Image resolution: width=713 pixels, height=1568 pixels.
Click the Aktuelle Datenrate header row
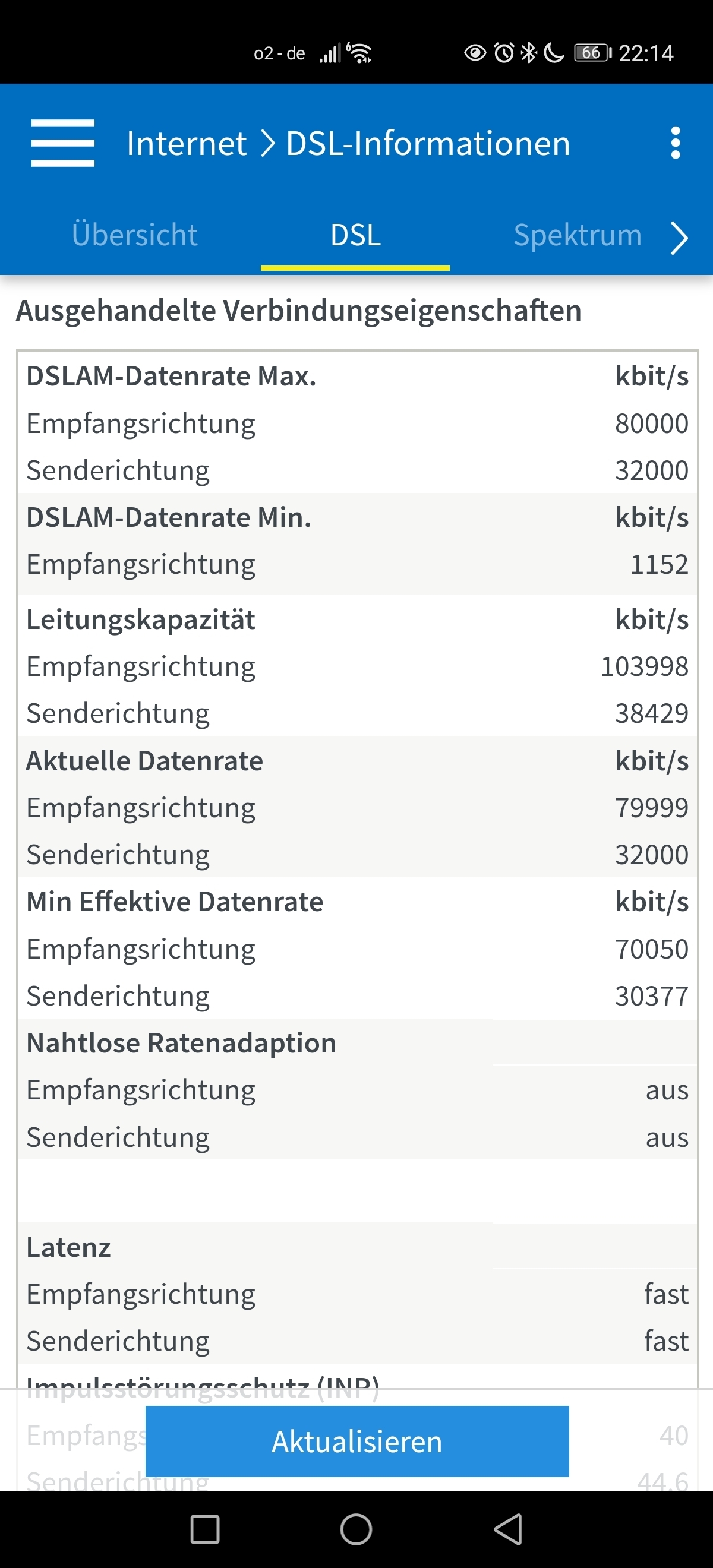pyautogui.click(x=357, y=760)
